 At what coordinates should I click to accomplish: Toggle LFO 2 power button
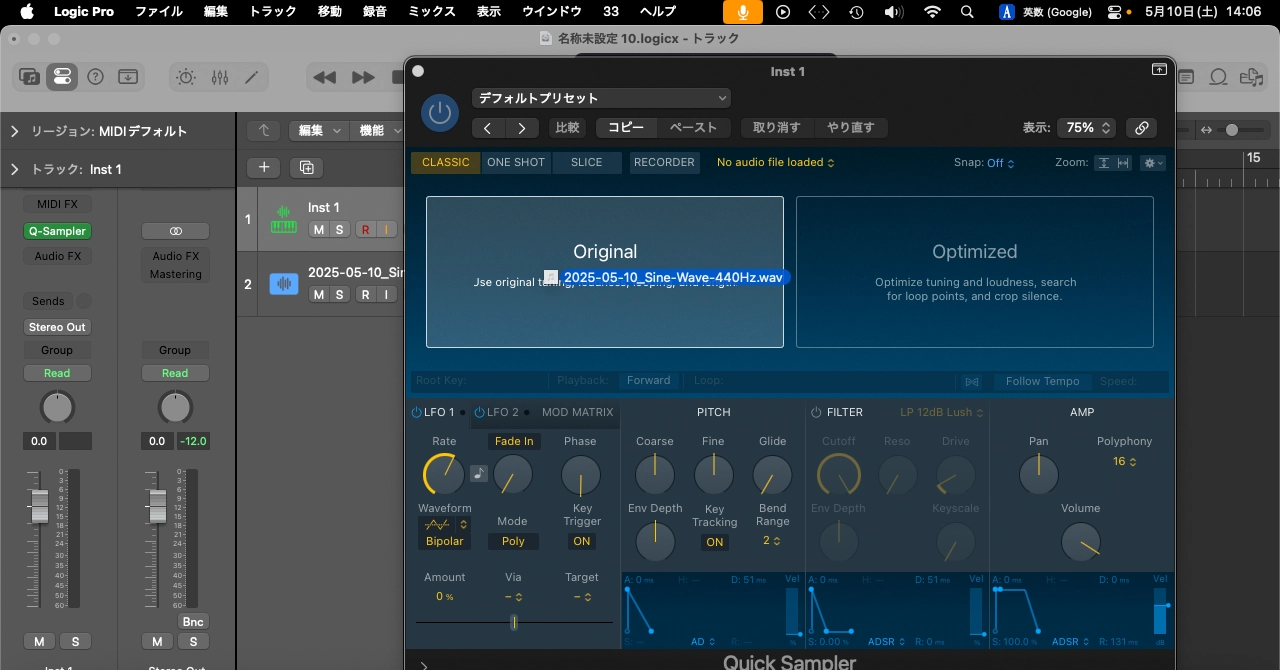coord(479,412)
